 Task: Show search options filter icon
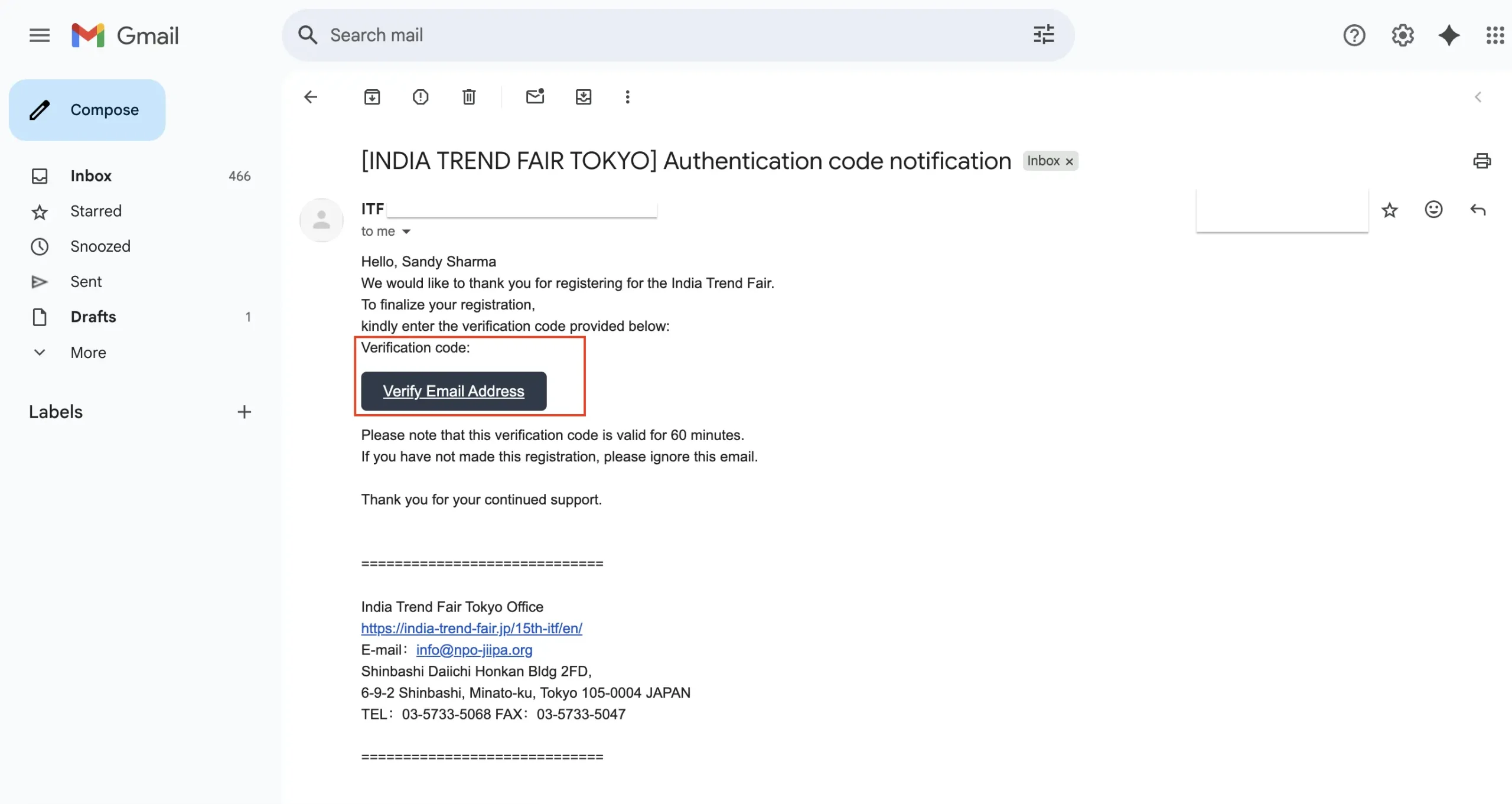click(1044, 35)
